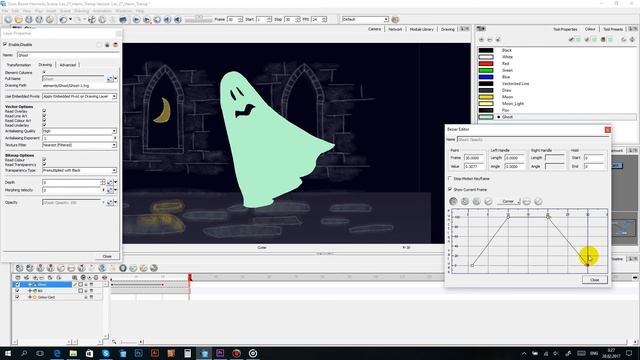Expand the BG layer in timeline
Viewport: 640px width, 360px height.
click(30, 291)
